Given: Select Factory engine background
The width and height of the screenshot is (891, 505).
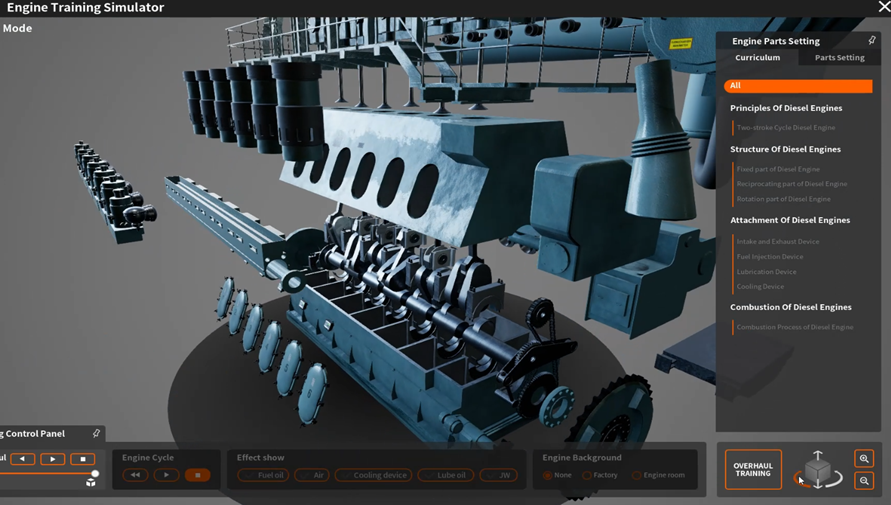Looking at the screenshot, I should point(599,475).
